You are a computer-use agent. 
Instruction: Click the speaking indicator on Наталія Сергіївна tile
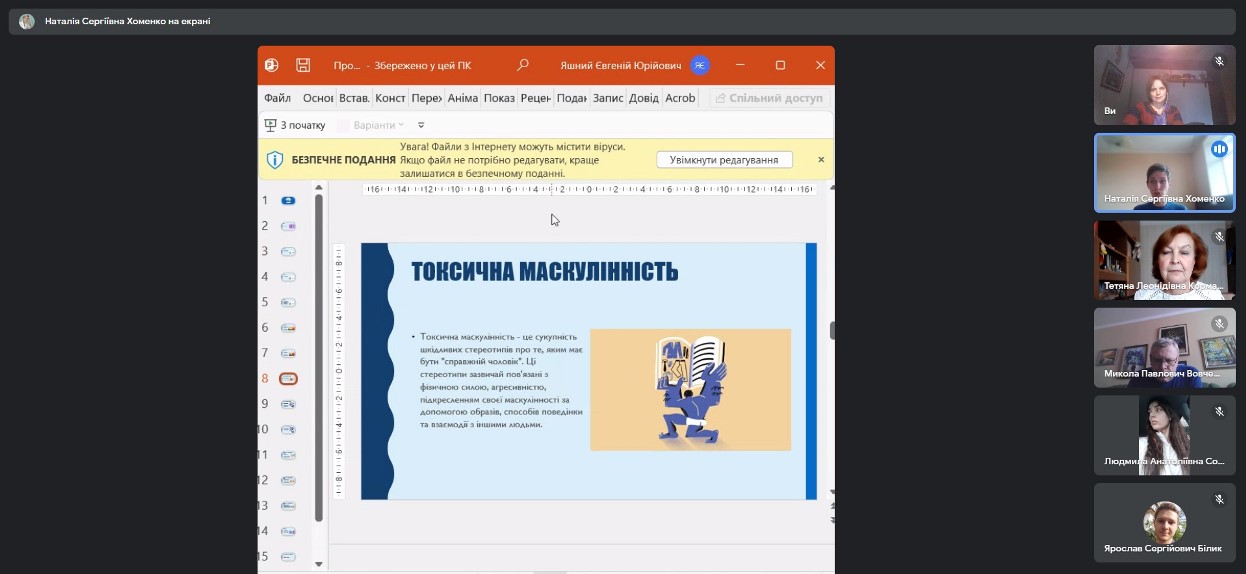1219,149
